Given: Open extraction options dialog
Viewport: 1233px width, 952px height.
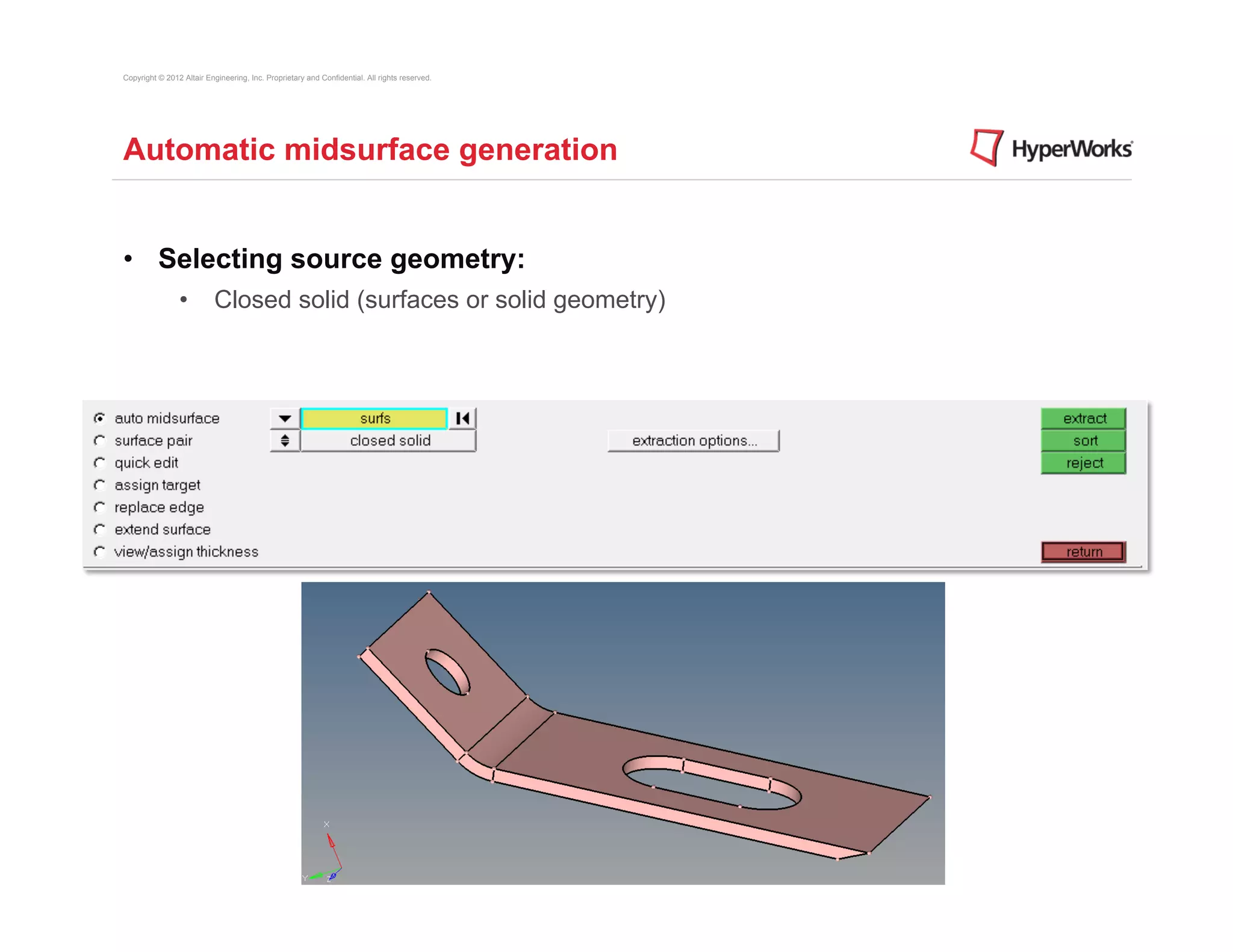Looking at the screenshot, I should 694,440.
